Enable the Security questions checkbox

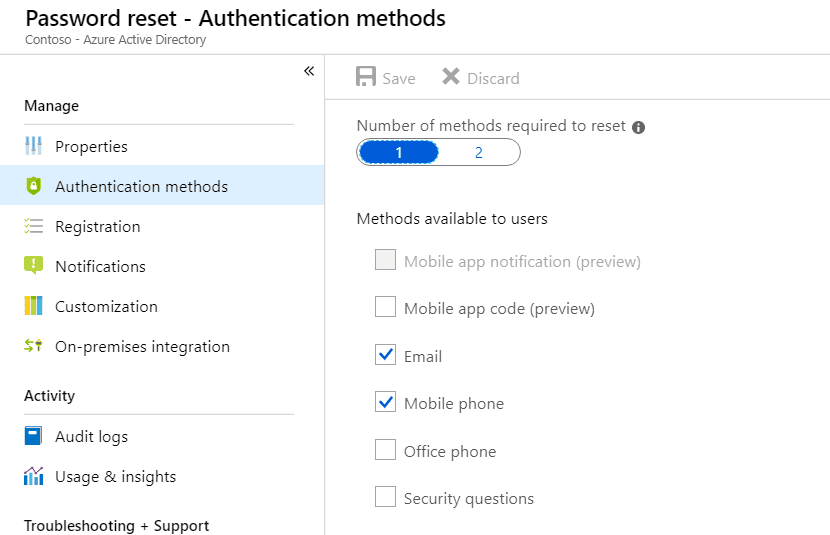[x=385, y=497]
